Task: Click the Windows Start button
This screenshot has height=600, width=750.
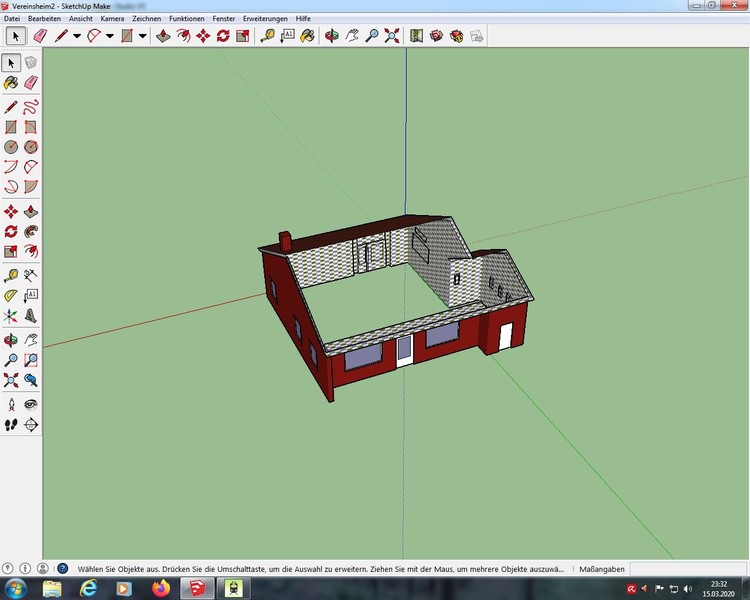Action: [15, 587]
